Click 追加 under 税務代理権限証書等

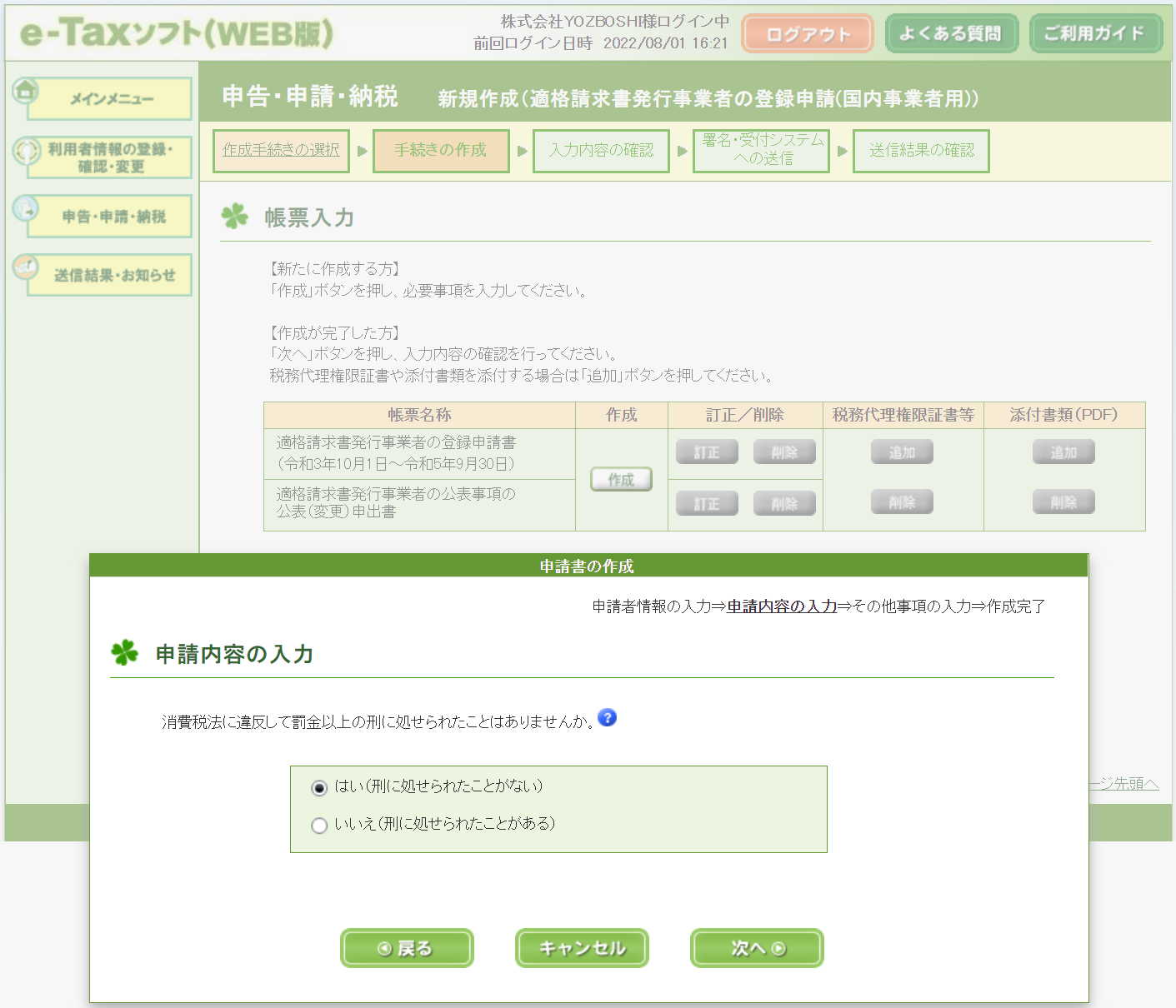(x=902, y=452)
